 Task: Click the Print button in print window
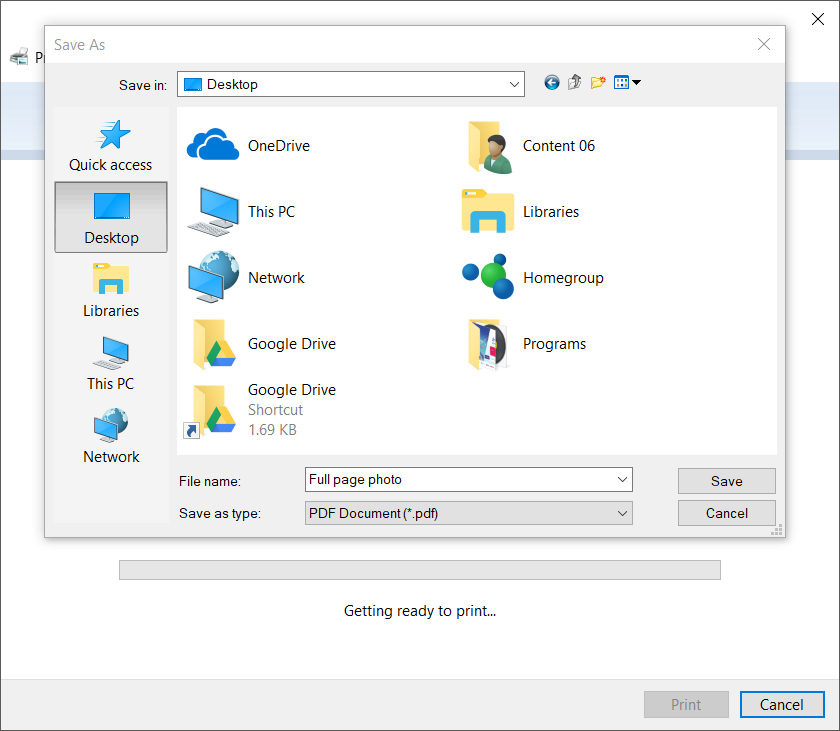(686, 704)
